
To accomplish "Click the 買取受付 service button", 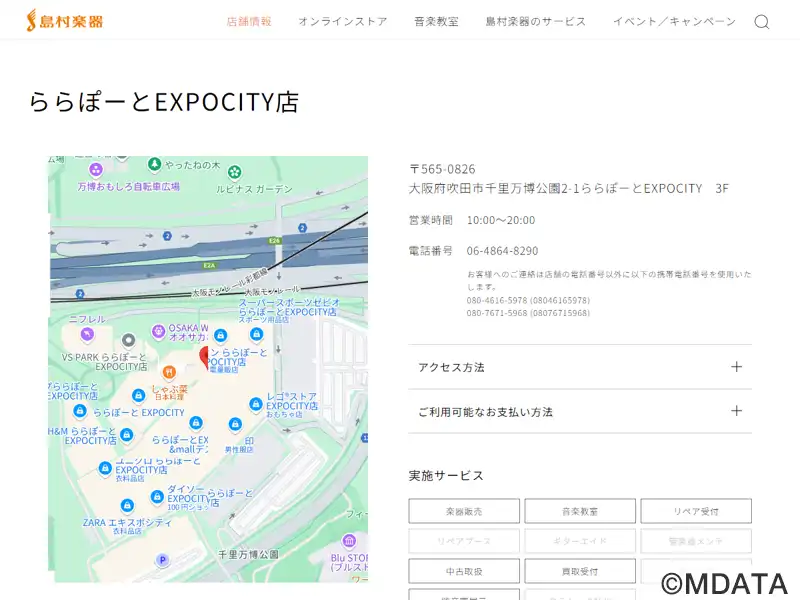I will 580,571.
